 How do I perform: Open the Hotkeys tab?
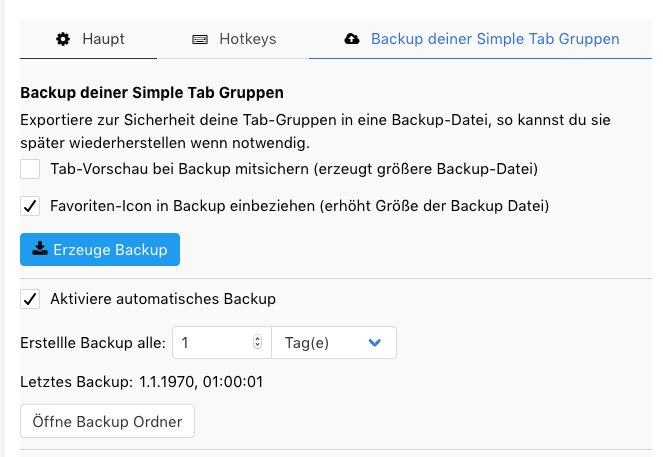coord(234,40)
